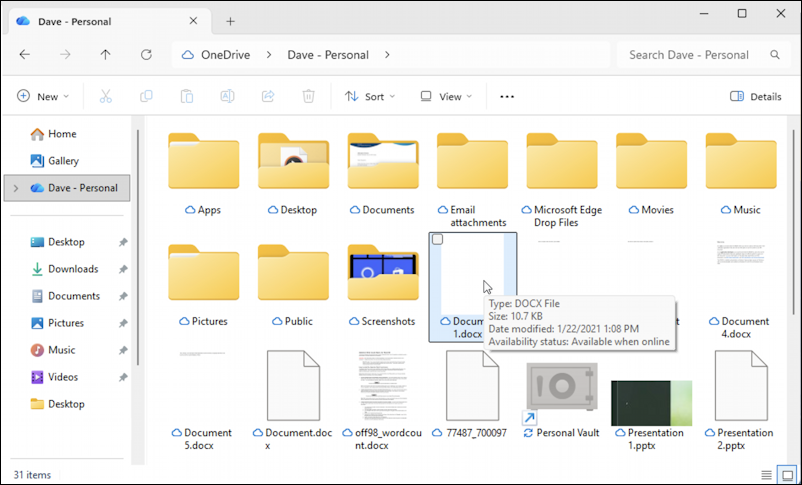Switch to large thumbnails view in status bar
Screen dimensions: 802x485
point(787,474)
